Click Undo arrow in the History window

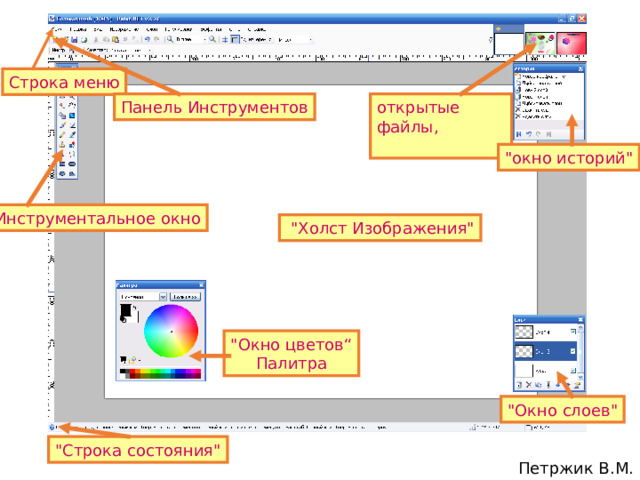529,134
